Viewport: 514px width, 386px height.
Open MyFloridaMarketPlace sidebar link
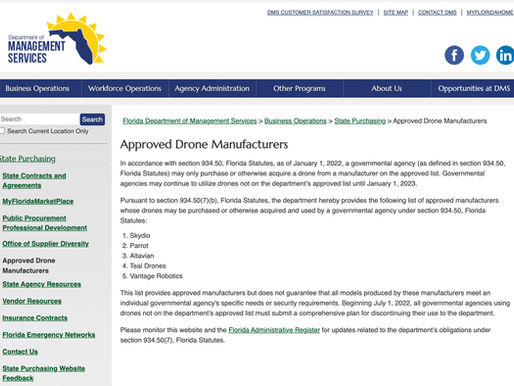(x=38, y=201)
